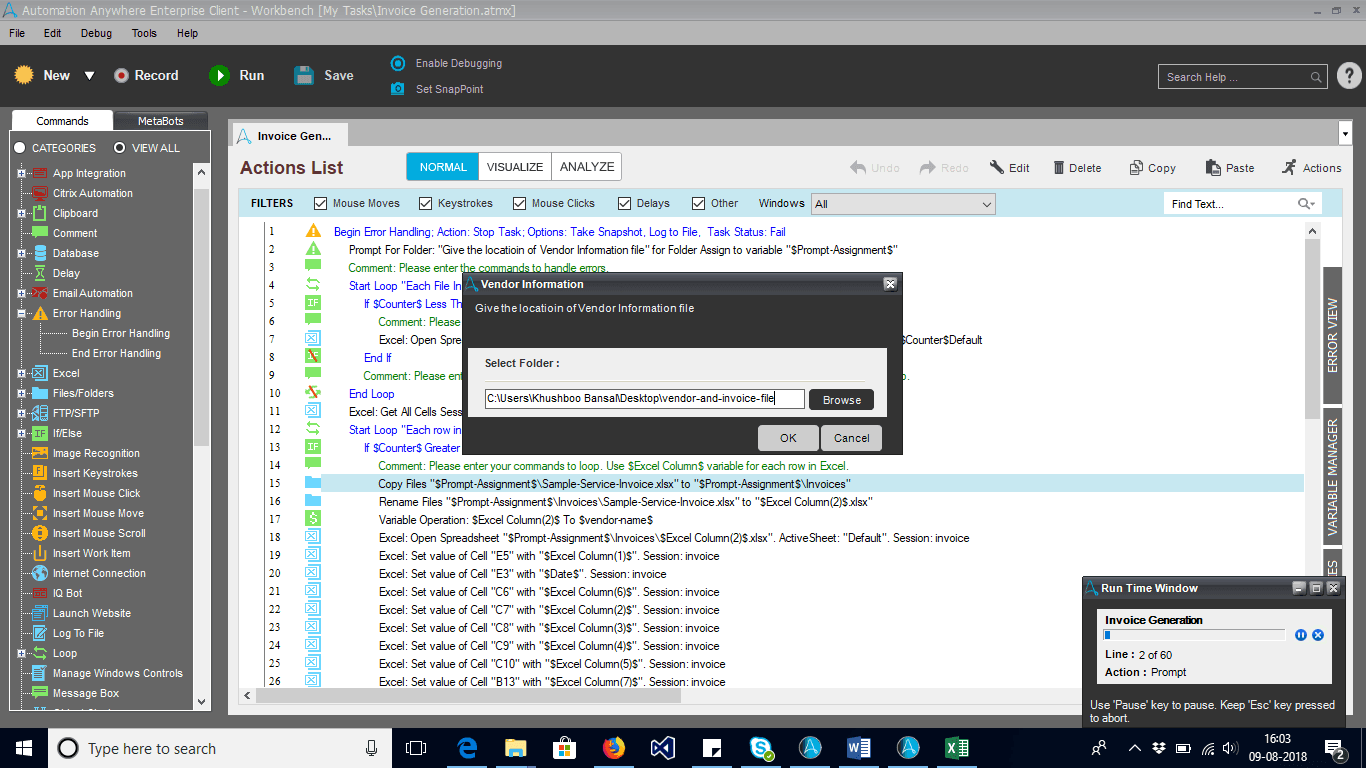
Task: Click the Record button icon
Action: coord(121,75)
